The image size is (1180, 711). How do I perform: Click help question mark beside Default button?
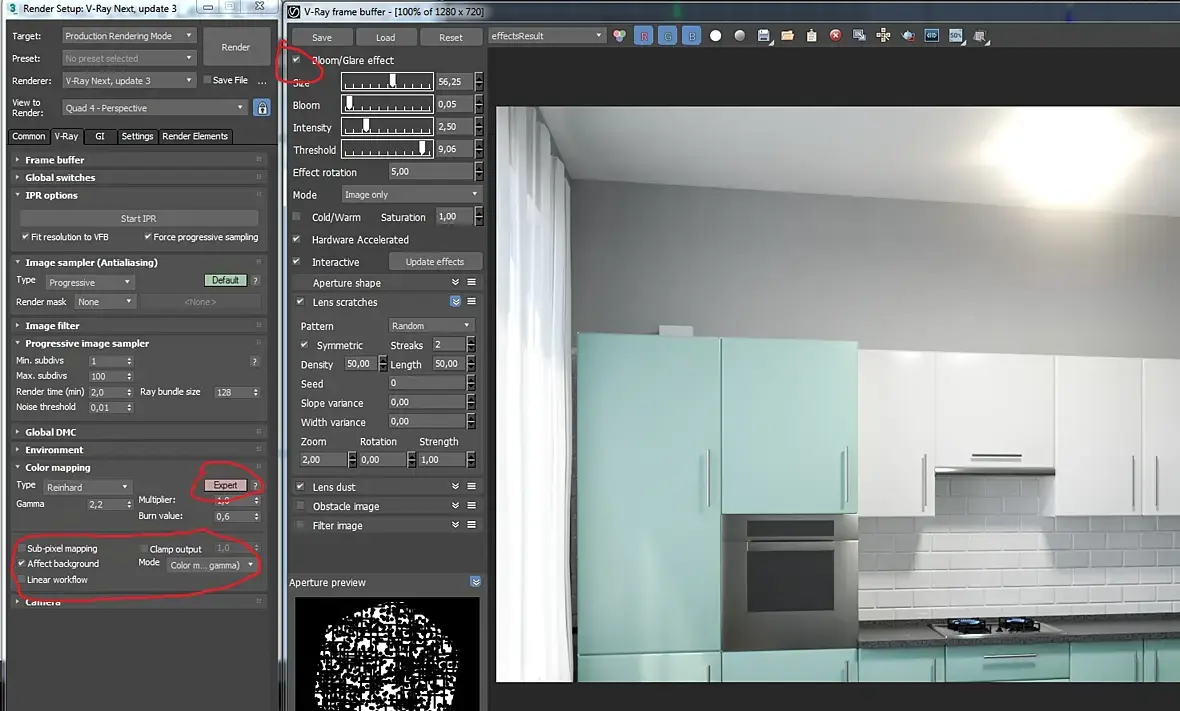coord(256,280)
